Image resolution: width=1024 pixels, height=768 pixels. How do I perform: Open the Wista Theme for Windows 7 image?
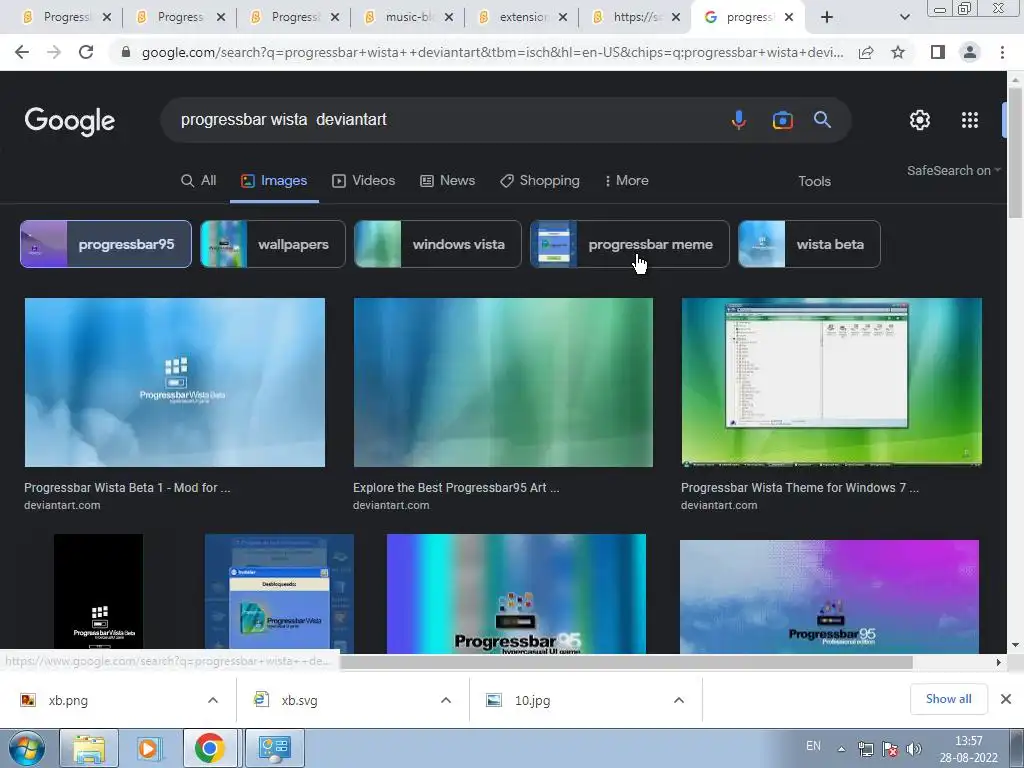coord(831,382)
